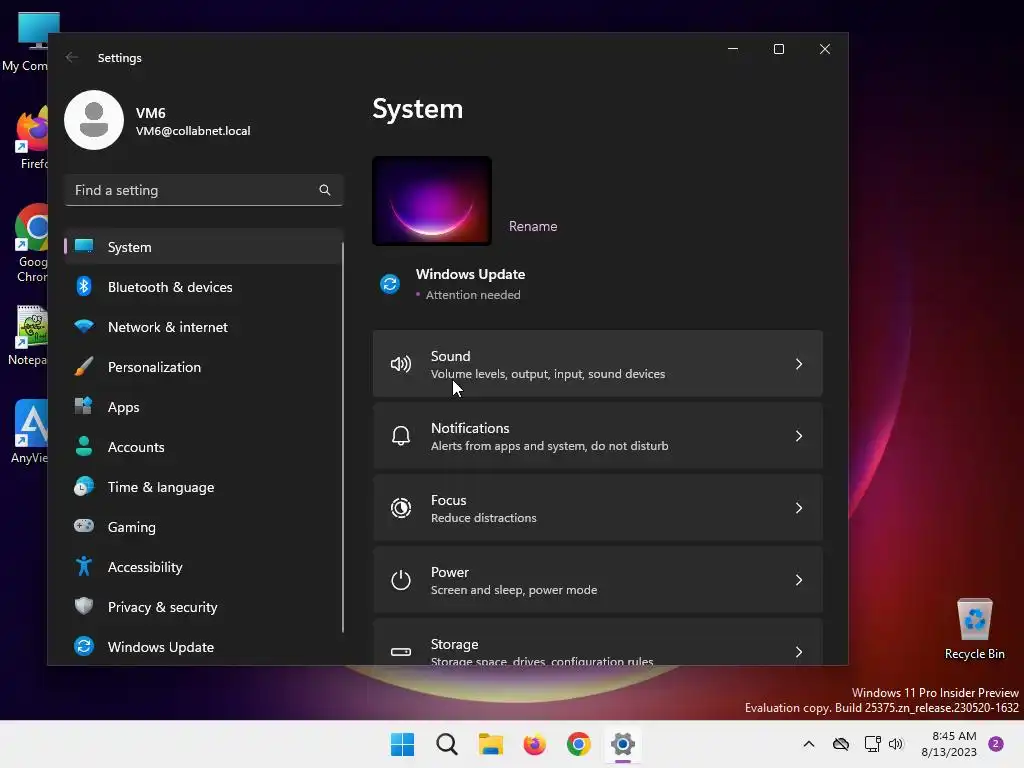Click the volume icon in system tray
The height and width of the screenshot is (768, 1024).
point(896,744)
